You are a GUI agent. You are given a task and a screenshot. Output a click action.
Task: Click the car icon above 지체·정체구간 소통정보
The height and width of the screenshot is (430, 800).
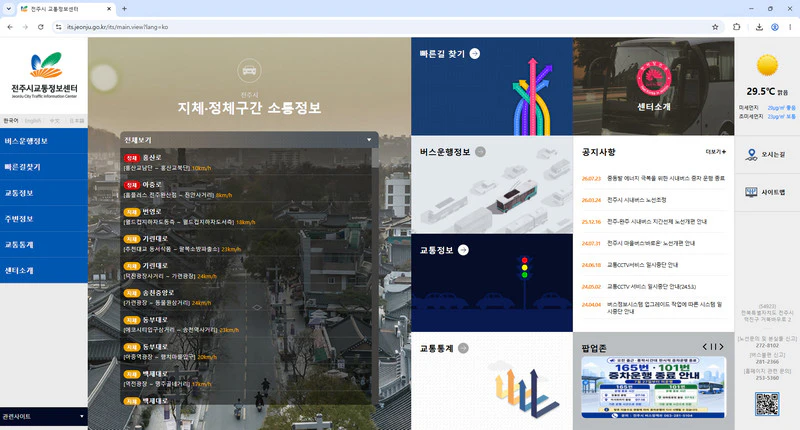click(x=249, y=71)
